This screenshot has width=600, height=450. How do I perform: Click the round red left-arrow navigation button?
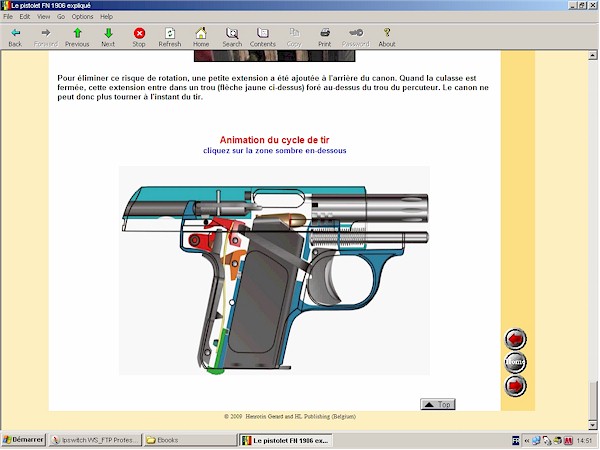515,339
